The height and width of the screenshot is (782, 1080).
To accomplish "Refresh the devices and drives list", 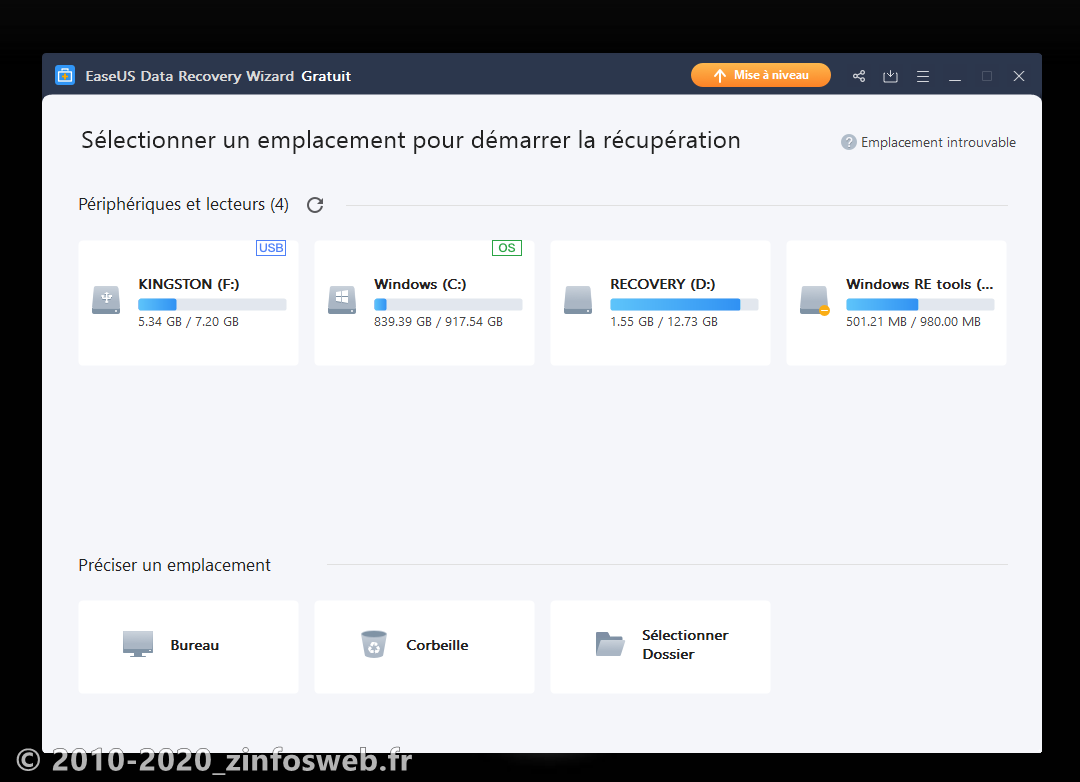I will [315, 205].
